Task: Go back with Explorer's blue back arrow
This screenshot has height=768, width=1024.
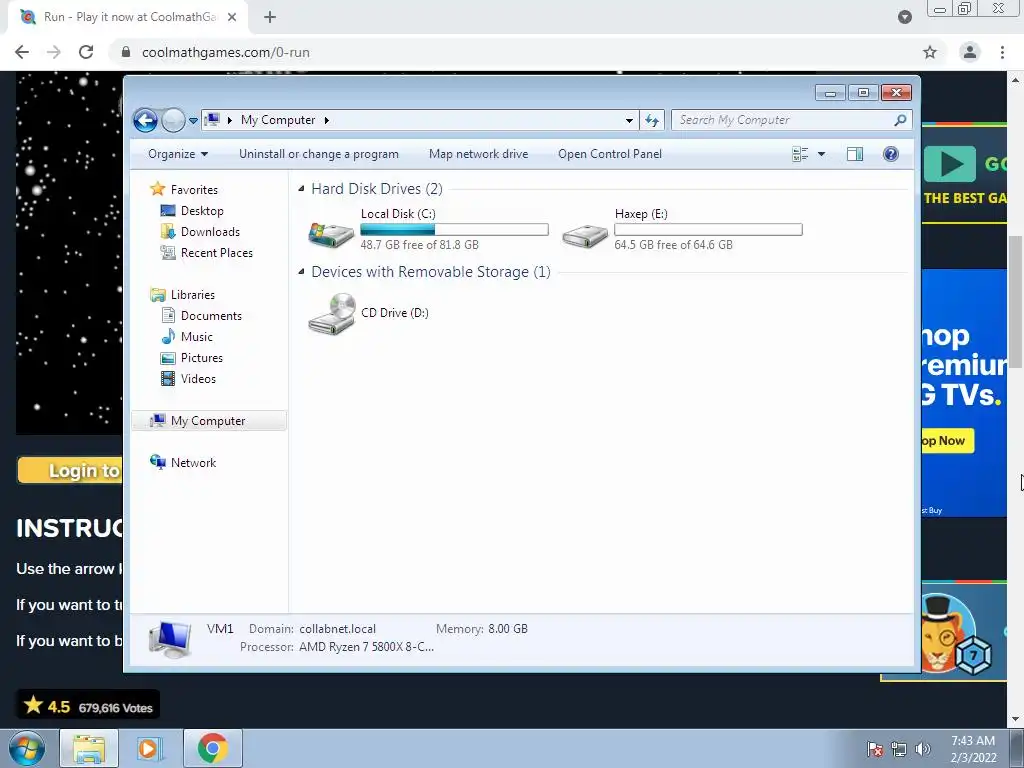Action: [145, 120]
